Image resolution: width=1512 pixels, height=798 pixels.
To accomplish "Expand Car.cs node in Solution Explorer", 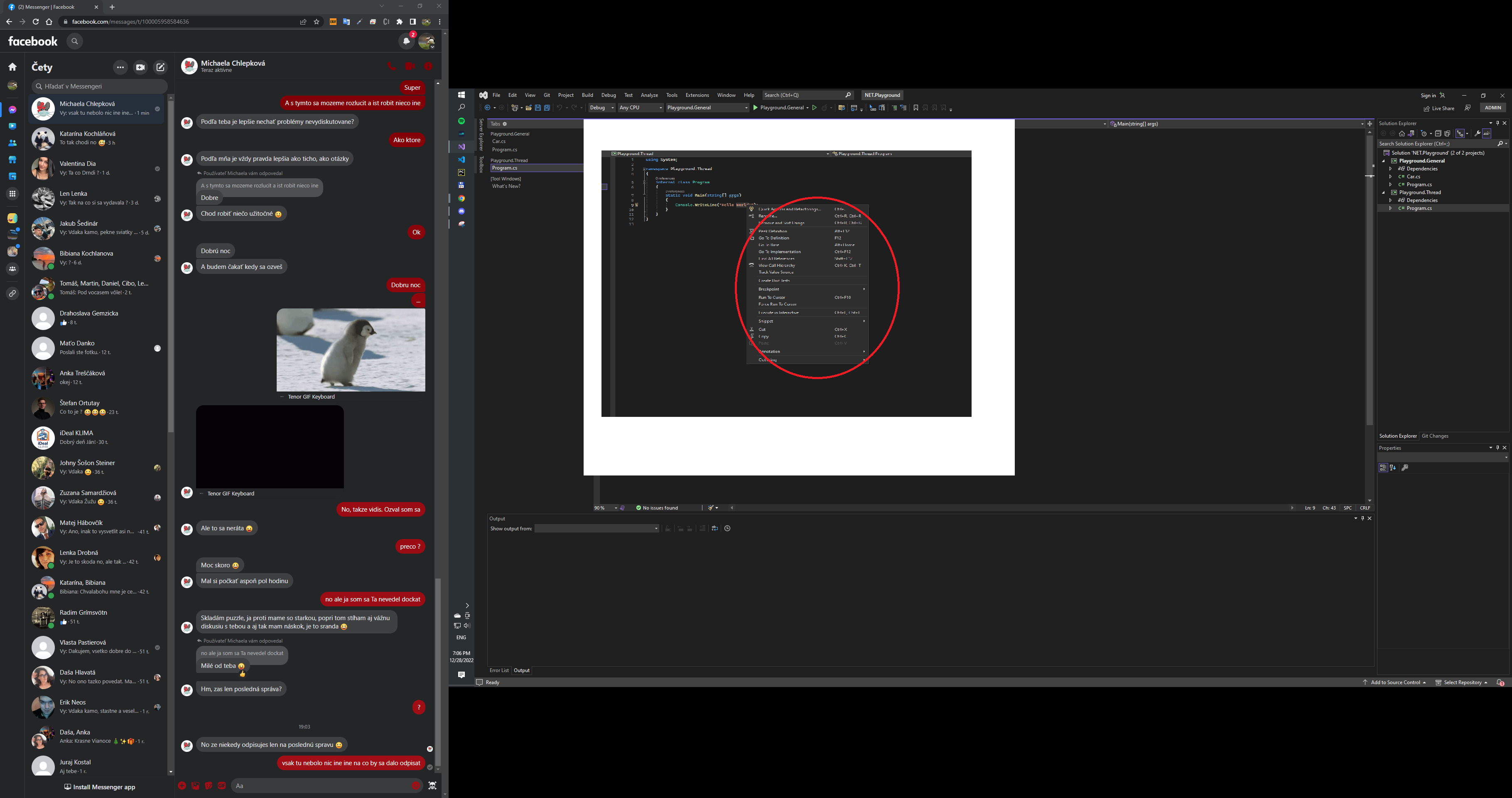I will tap(1391, 177).
